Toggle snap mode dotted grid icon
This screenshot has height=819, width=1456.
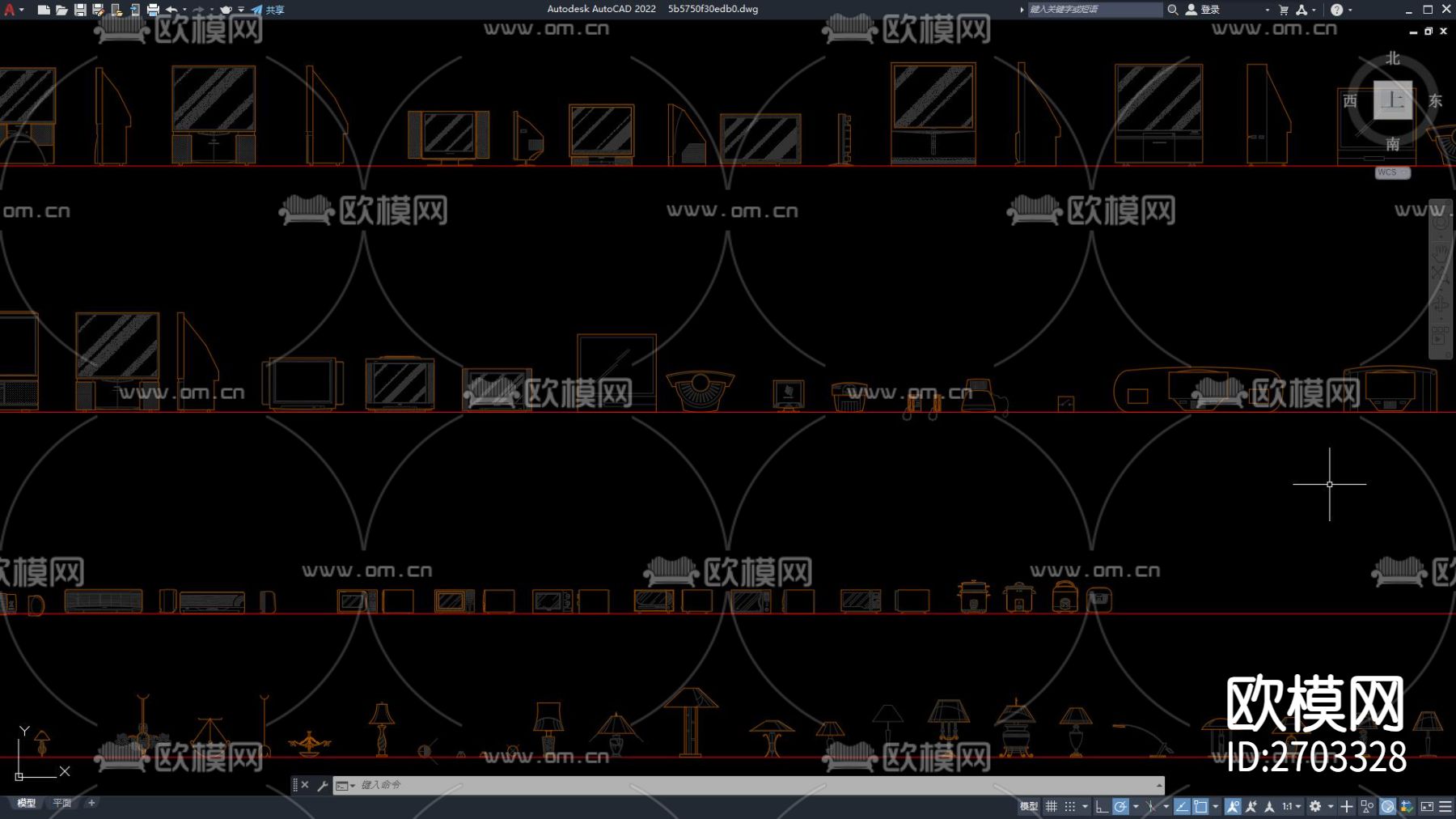pyautogui.click(x=1070, y=806)
